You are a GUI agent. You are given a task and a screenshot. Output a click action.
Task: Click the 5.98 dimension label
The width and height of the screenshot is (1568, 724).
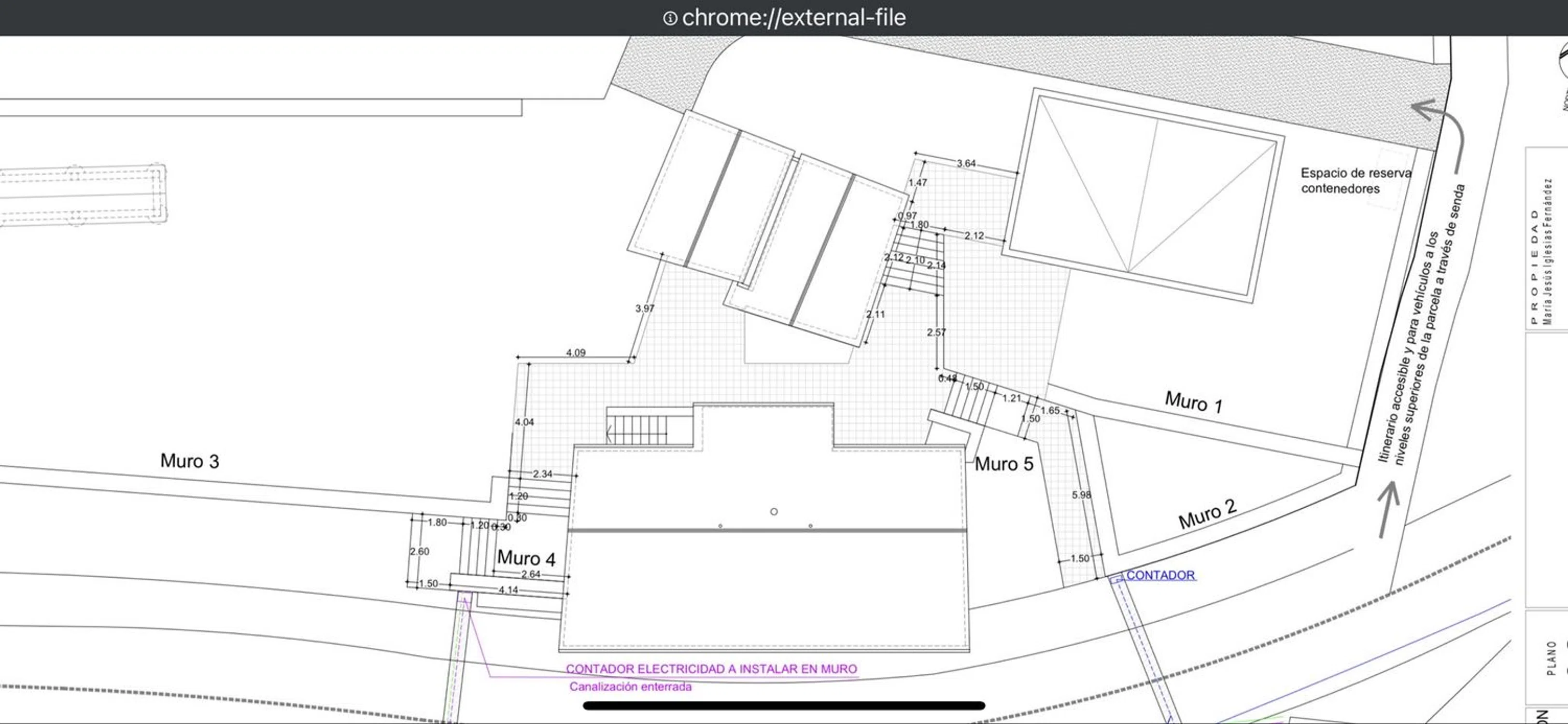click(x=1081, y=495)
